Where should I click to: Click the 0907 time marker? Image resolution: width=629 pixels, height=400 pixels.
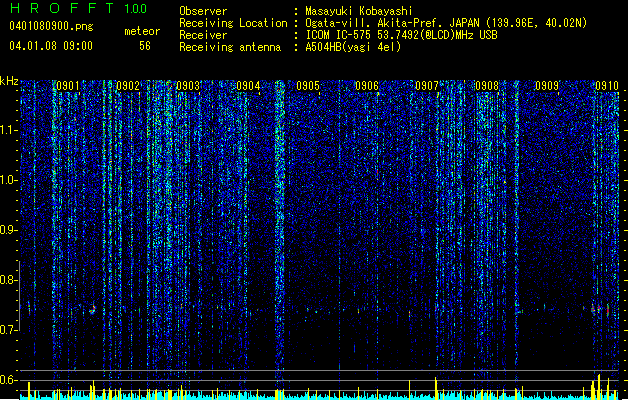[x=427, y=86]
